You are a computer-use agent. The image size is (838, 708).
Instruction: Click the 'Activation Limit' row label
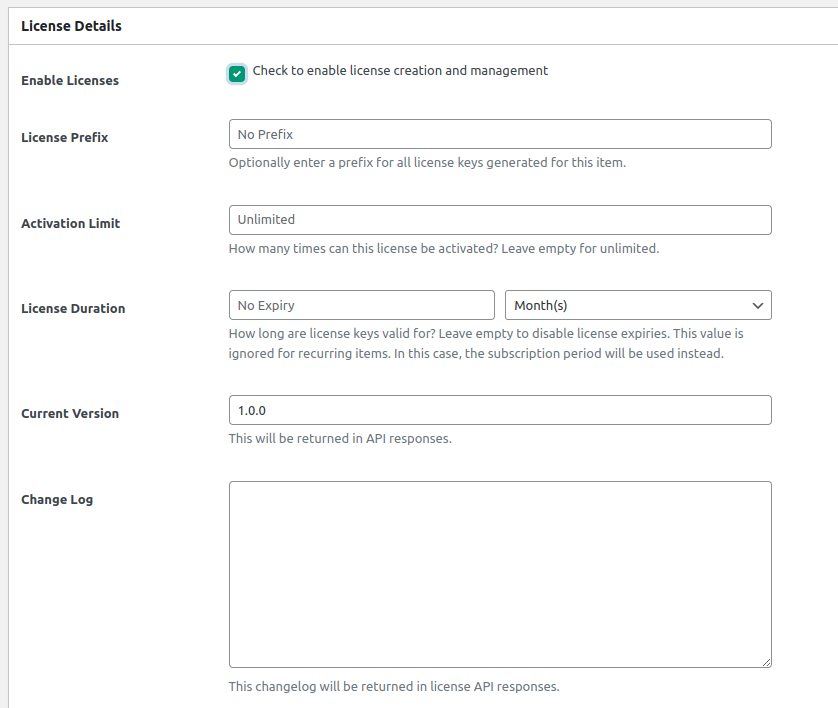(x=71, y=223)
